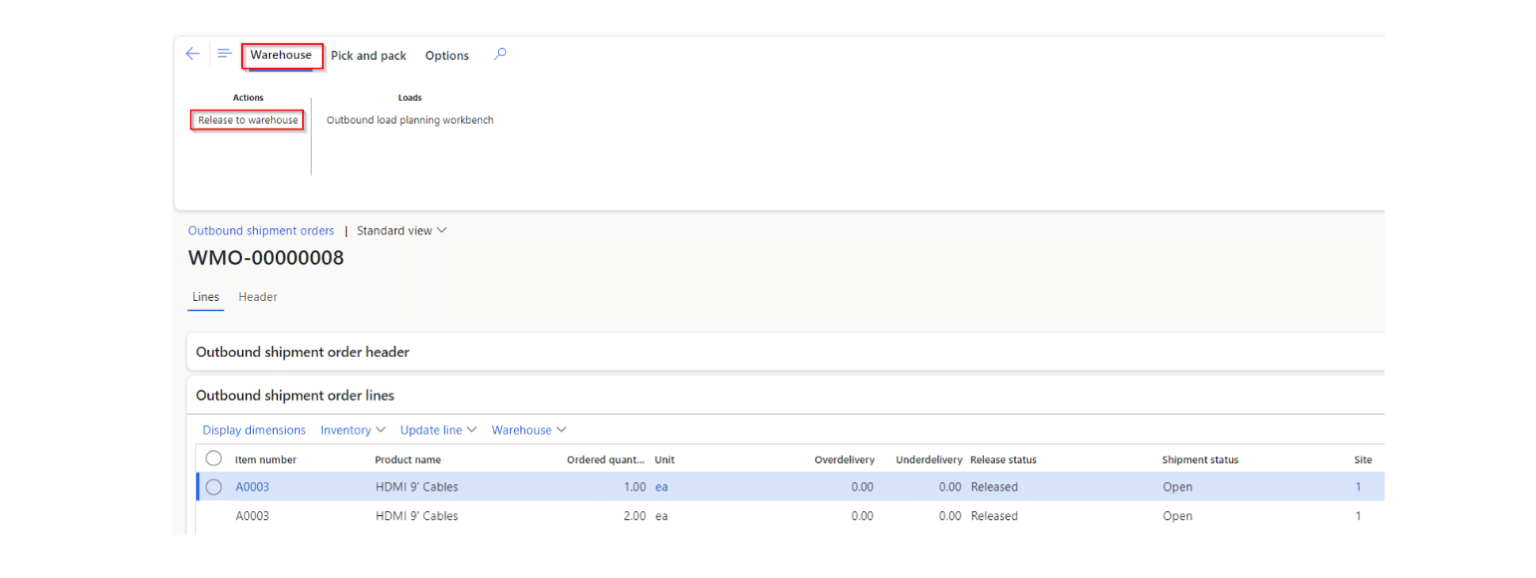
Task: Click the Unit column header
Action: tap(665, 460)
